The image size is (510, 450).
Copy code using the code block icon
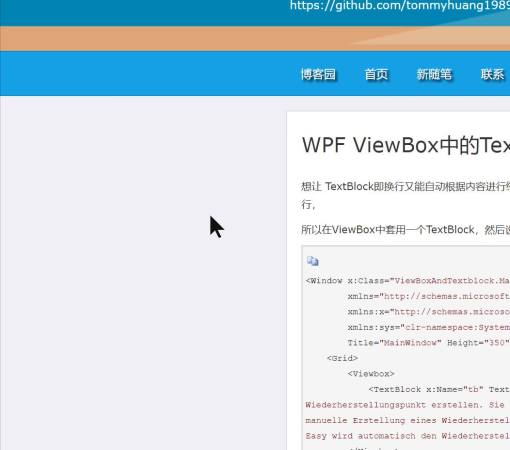tap(312, 261)
